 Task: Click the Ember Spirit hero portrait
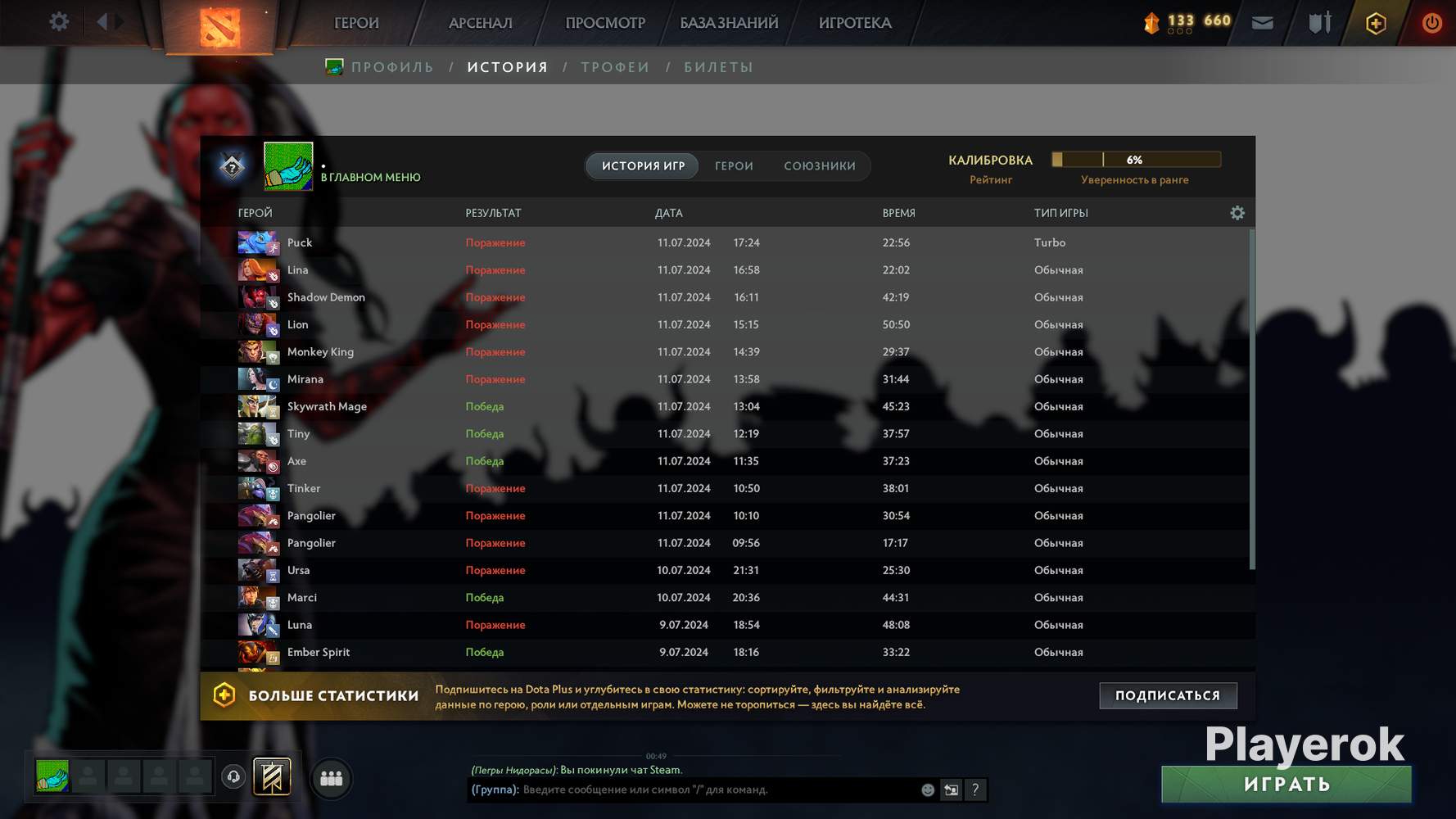(258, 652)
